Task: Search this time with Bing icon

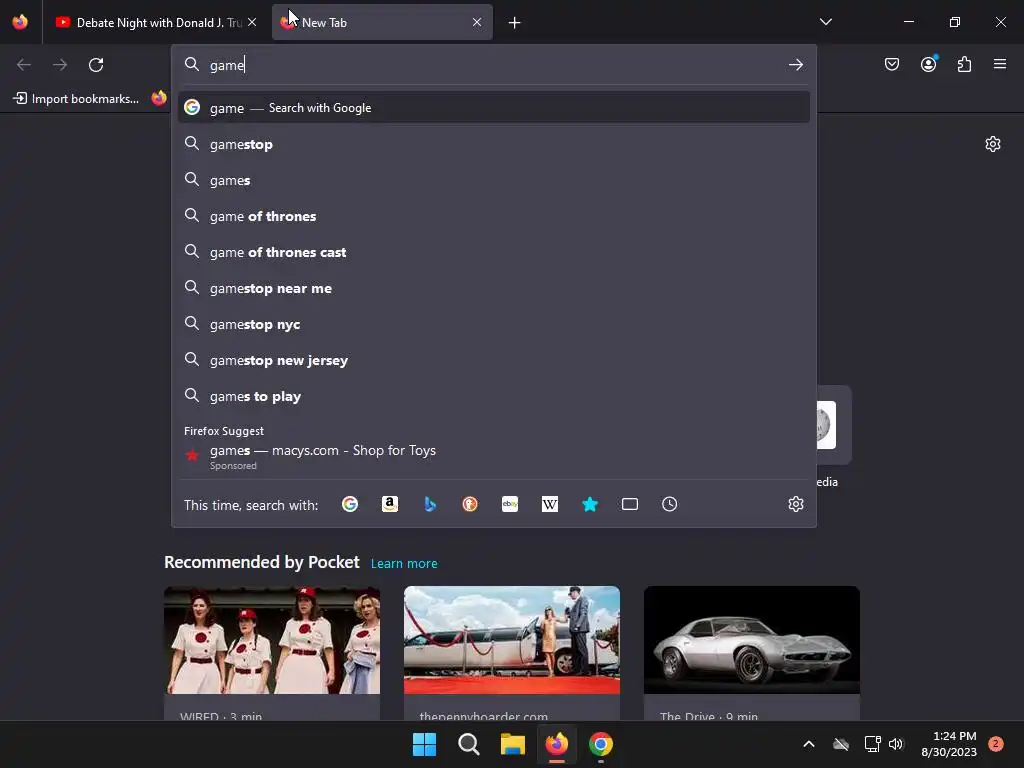Action: click(430, 504)
